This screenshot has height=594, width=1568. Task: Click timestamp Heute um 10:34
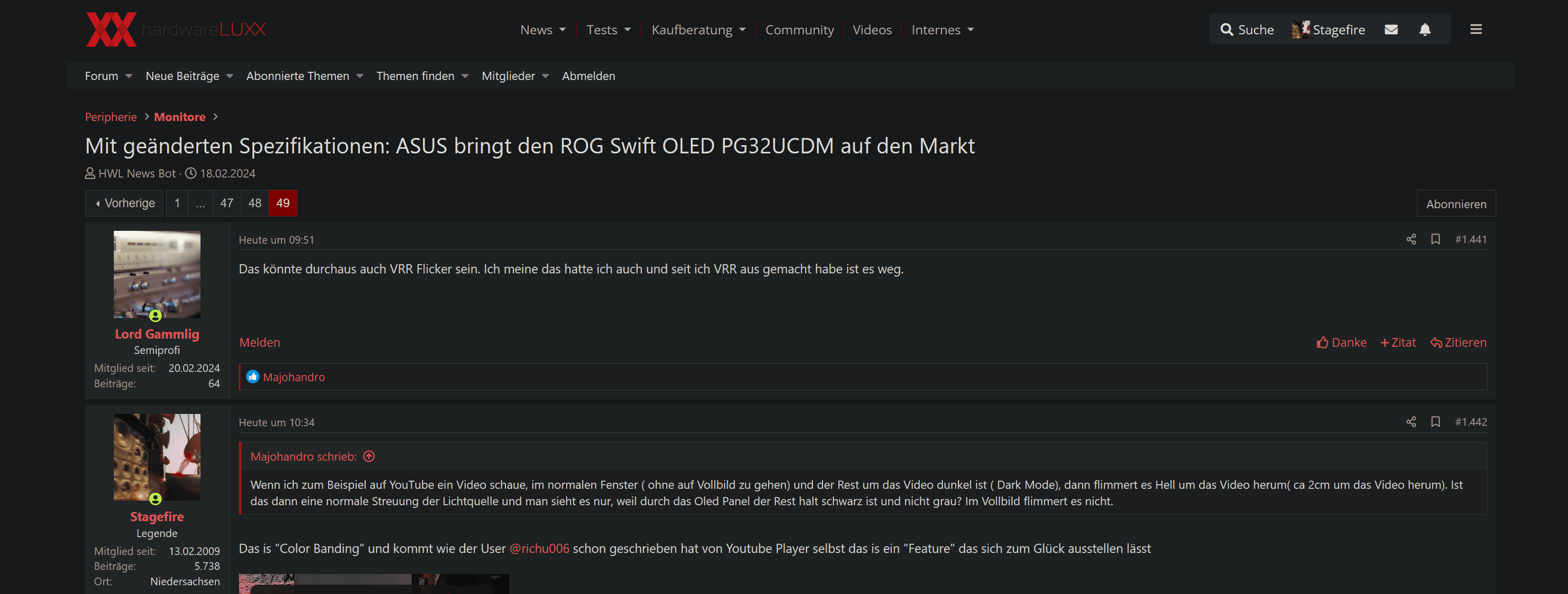click(x=276, y=422)
